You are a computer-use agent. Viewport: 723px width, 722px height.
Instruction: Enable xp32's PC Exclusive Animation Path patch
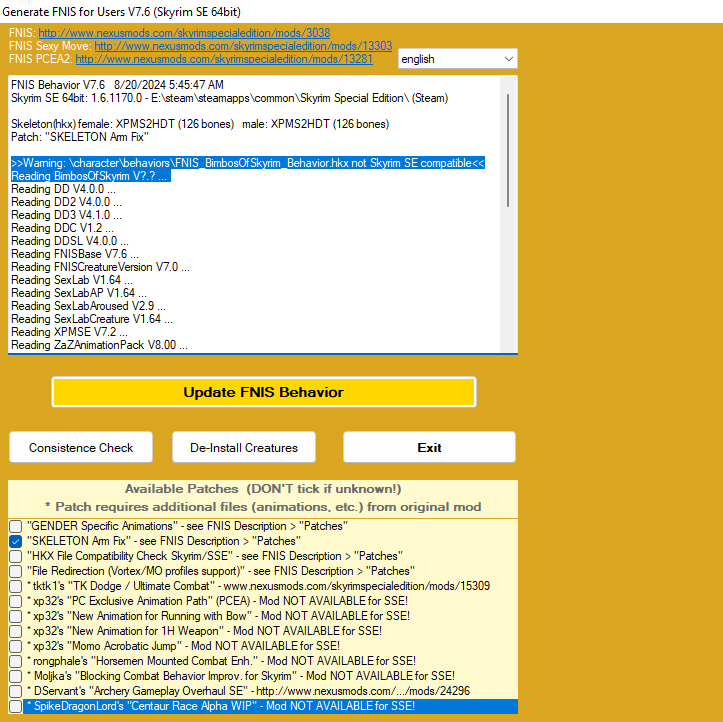pos(16,601)
